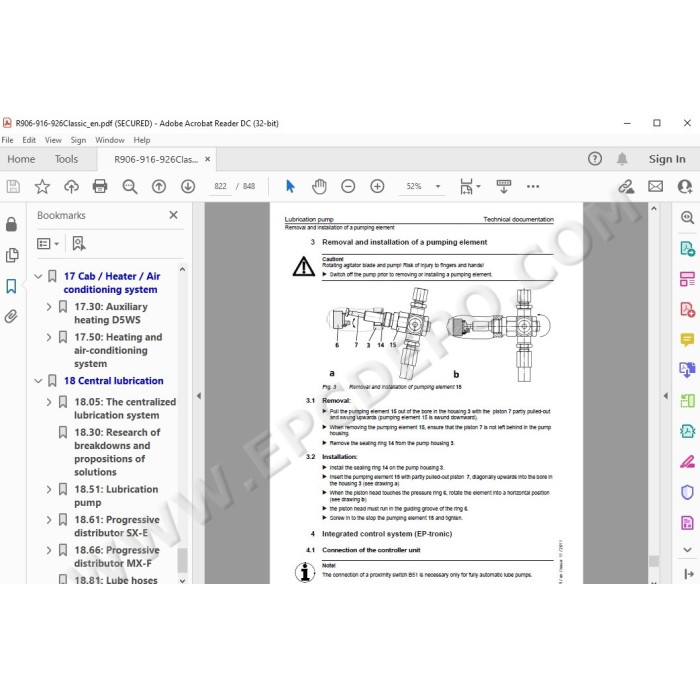Open notifications bell icon

point(622,159)
